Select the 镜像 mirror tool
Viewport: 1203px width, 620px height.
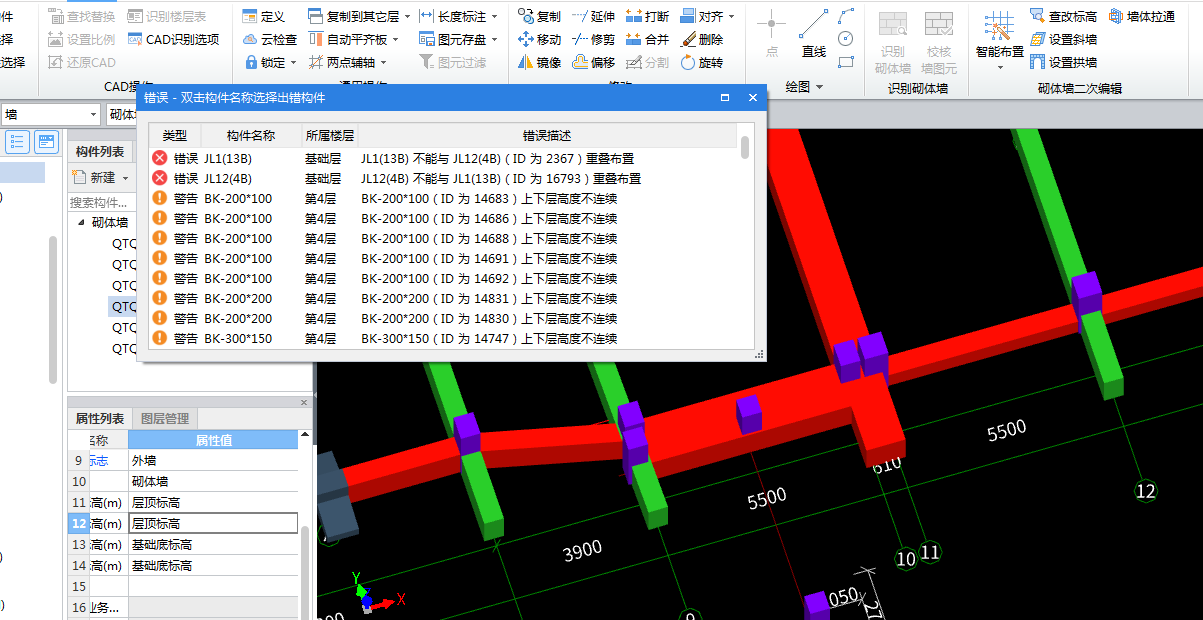539,62
